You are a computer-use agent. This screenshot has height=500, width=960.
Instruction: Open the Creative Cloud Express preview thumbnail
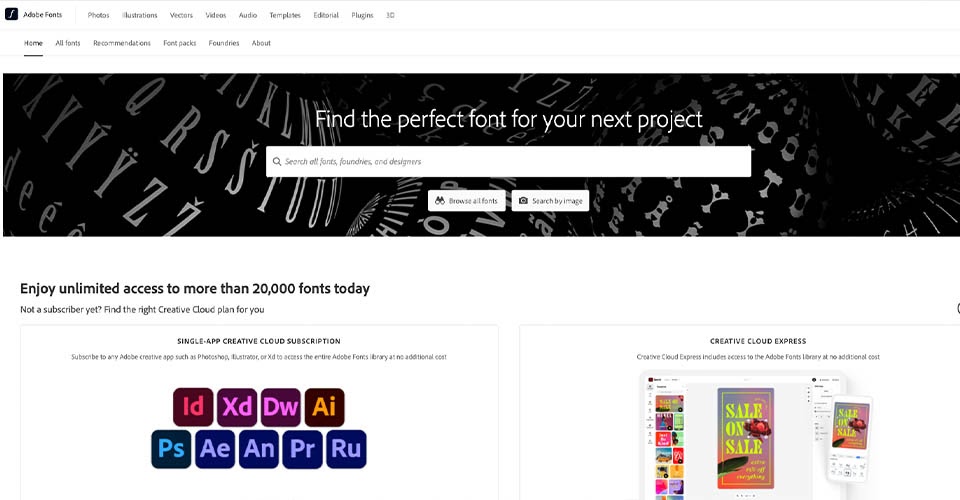(758, 435)
